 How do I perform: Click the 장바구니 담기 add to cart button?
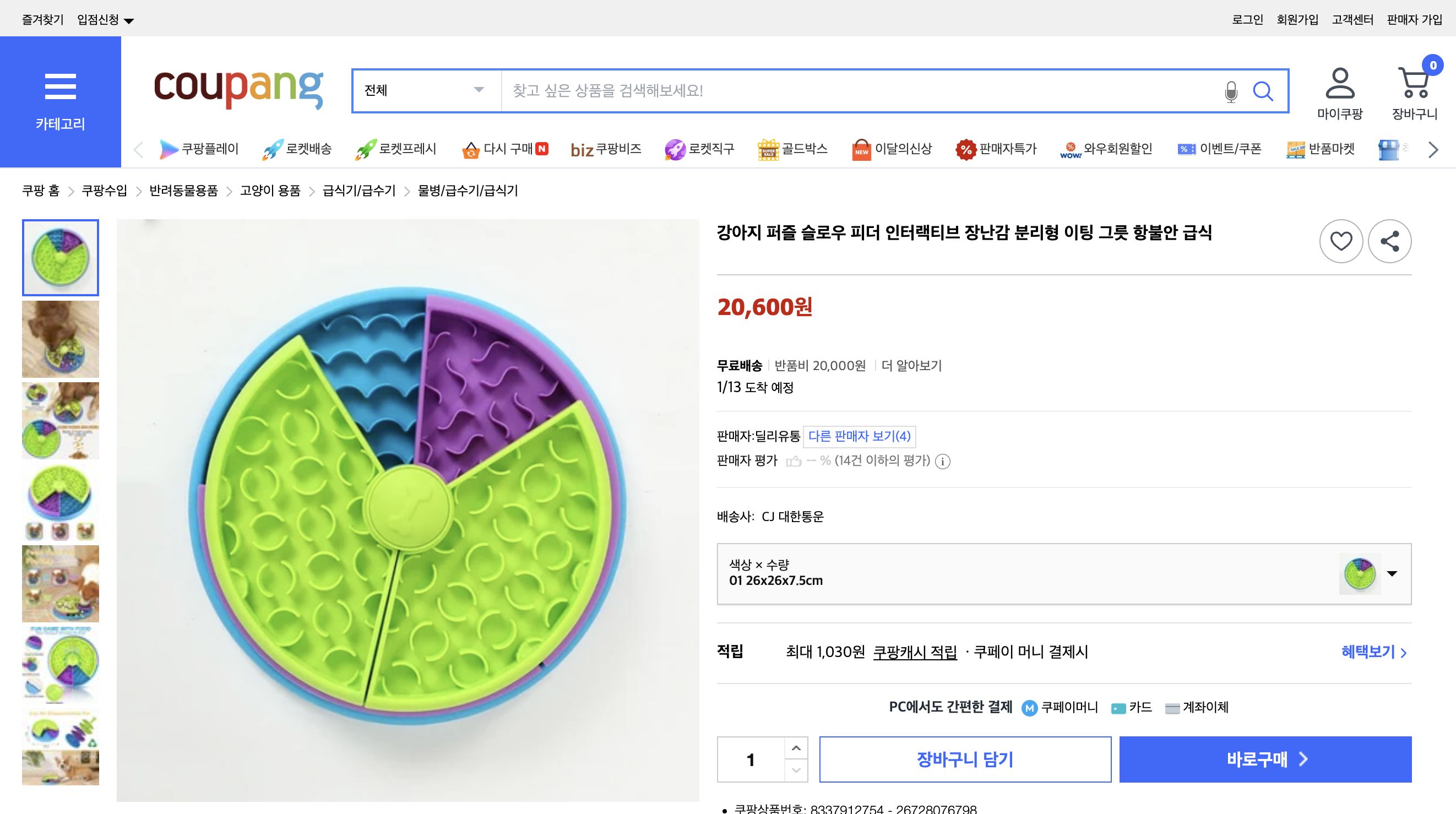pyautogui.click(x=965, y=759)
